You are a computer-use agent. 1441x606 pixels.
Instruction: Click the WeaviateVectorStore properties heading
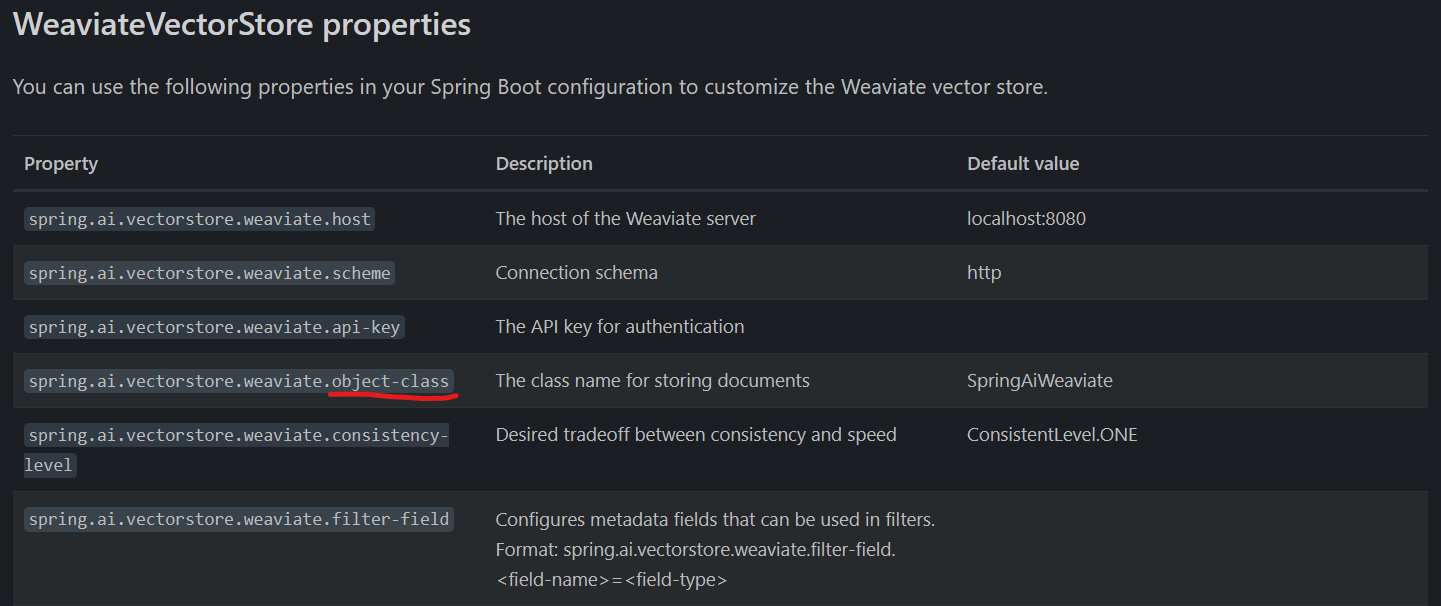(241, 24)
